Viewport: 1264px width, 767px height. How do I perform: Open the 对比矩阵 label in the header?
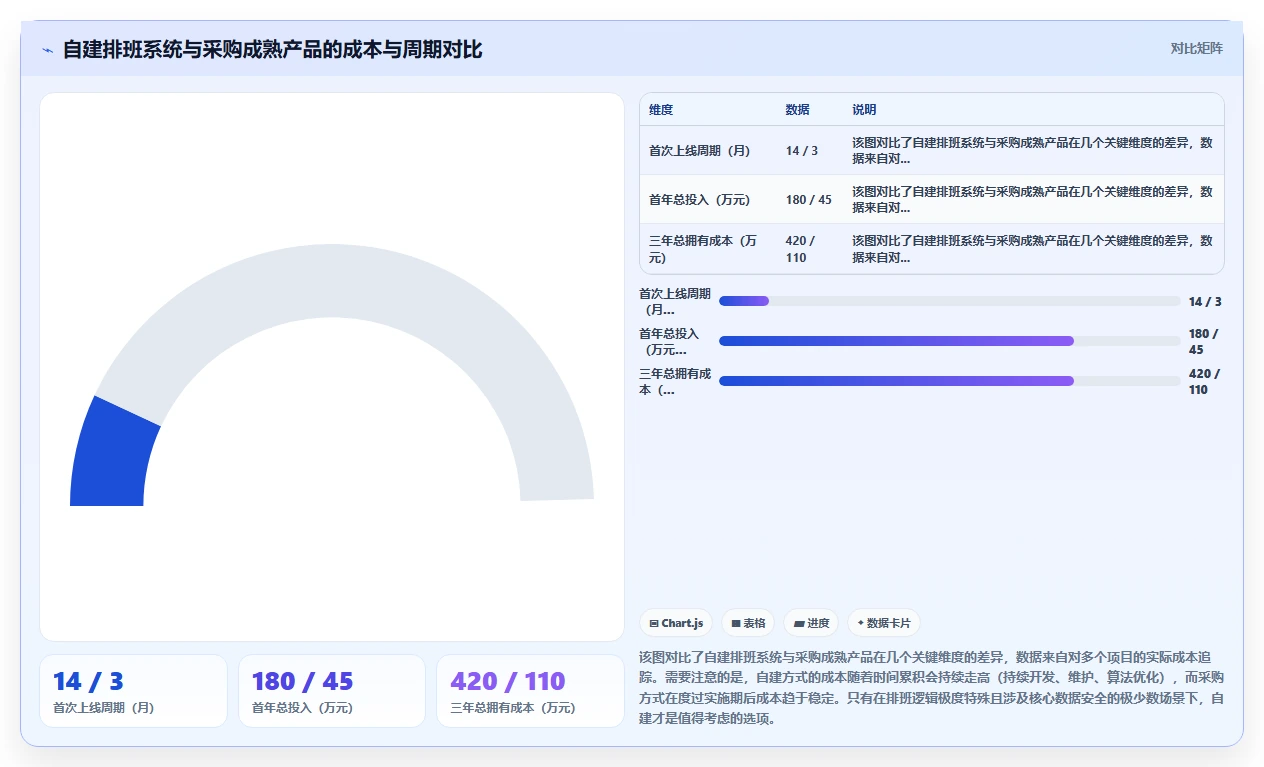(x=1196, y=48)
